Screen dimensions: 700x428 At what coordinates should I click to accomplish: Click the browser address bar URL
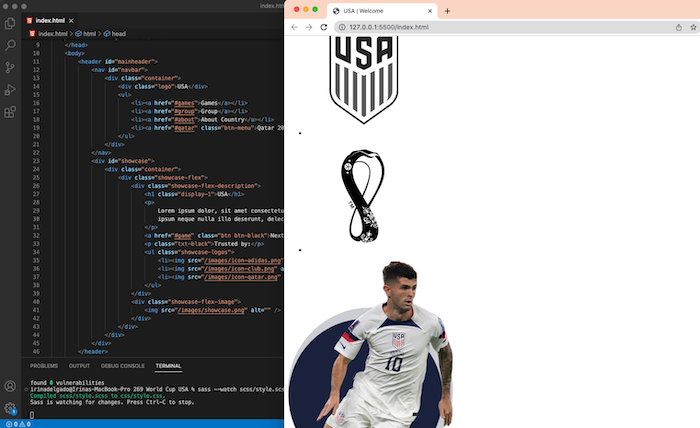point(389,27)
